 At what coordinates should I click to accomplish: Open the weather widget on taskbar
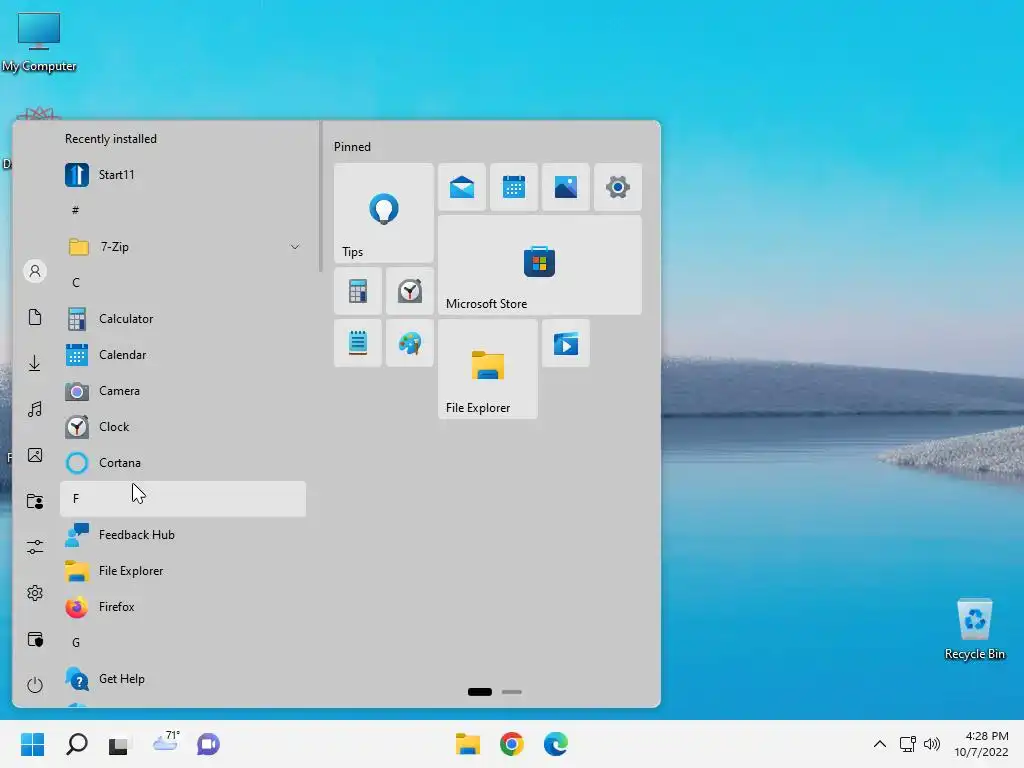pos(166,742)
